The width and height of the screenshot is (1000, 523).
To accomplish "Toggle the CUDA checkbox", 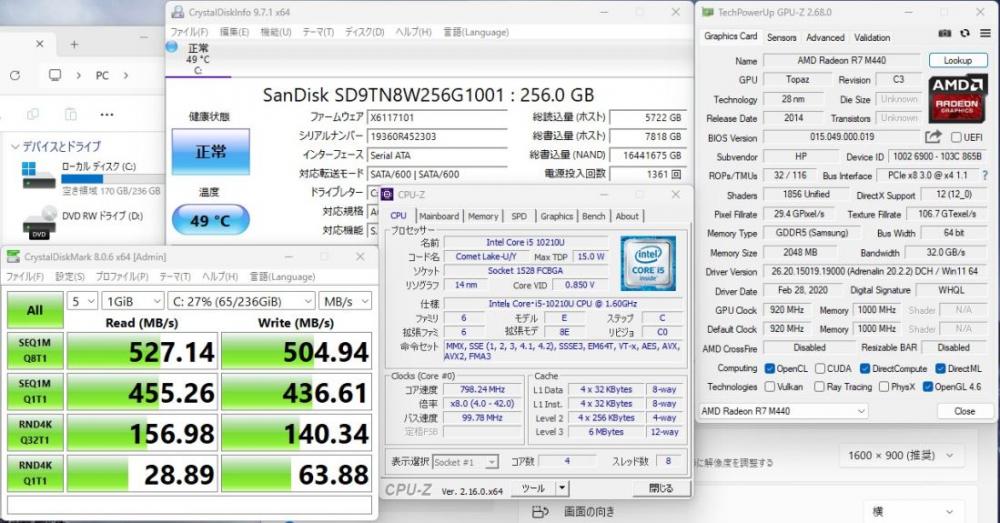I will pyautogui.click(x=820, y=368).
